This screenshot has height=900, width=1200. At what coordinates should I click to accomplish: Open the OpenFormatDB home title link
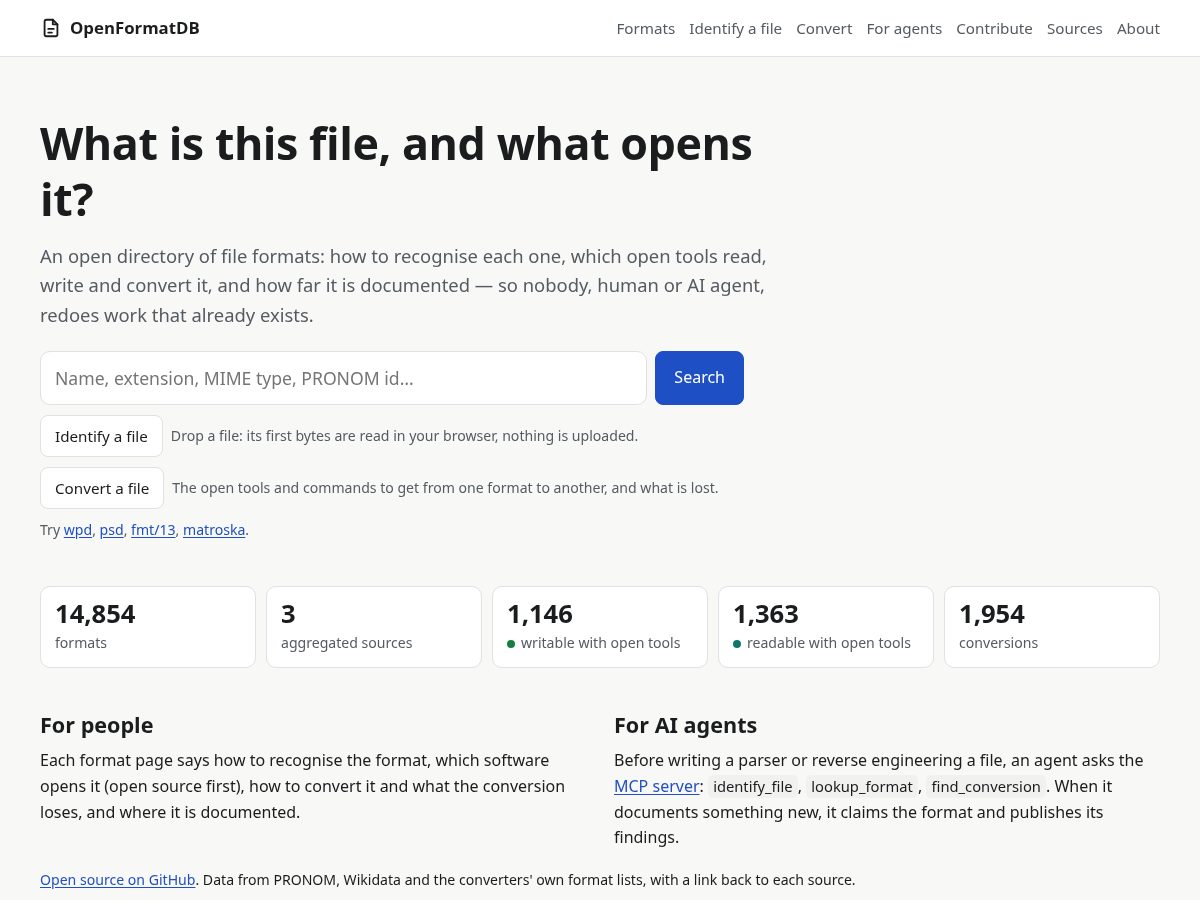point(135,28)
